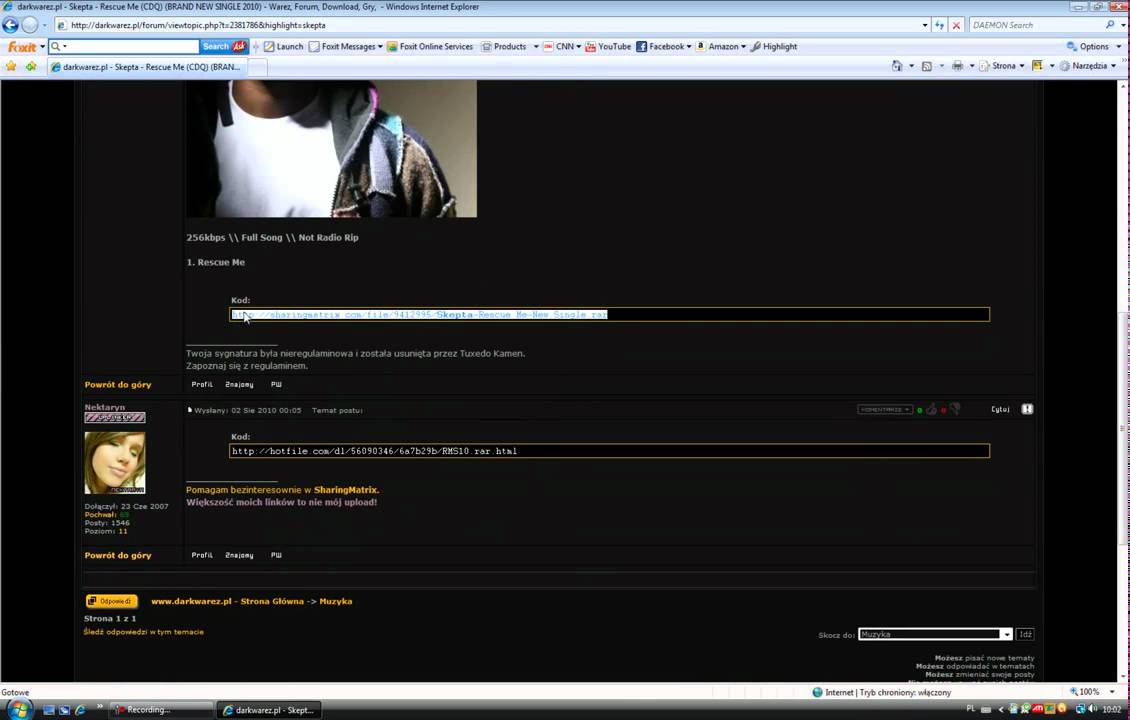Click the white report icon beside Cytuj
The image size is (1130, 720).
coord(1027,409)
